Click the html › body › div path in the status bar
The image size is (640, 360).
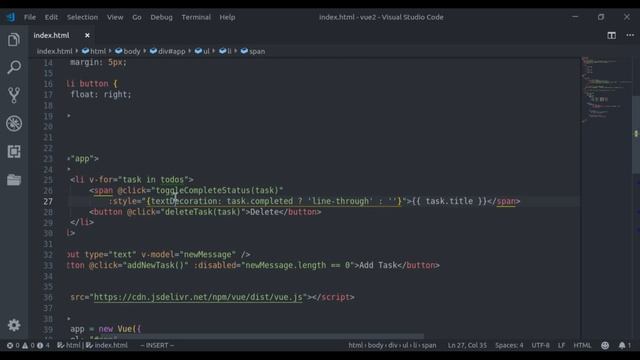[x=392, y=345]
